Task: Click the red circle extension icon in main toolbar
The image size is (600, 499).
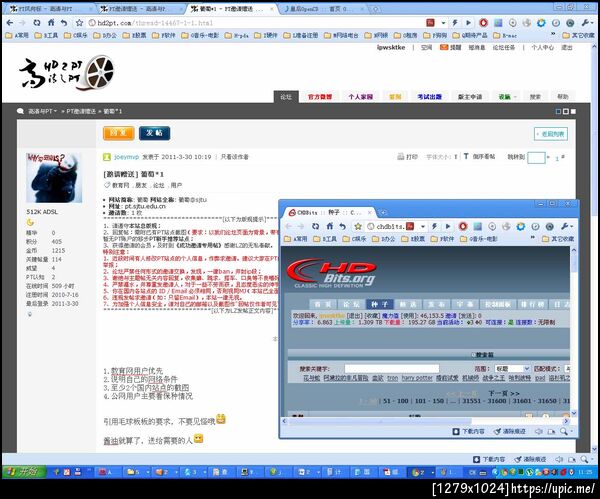Action: pos(483,23)
